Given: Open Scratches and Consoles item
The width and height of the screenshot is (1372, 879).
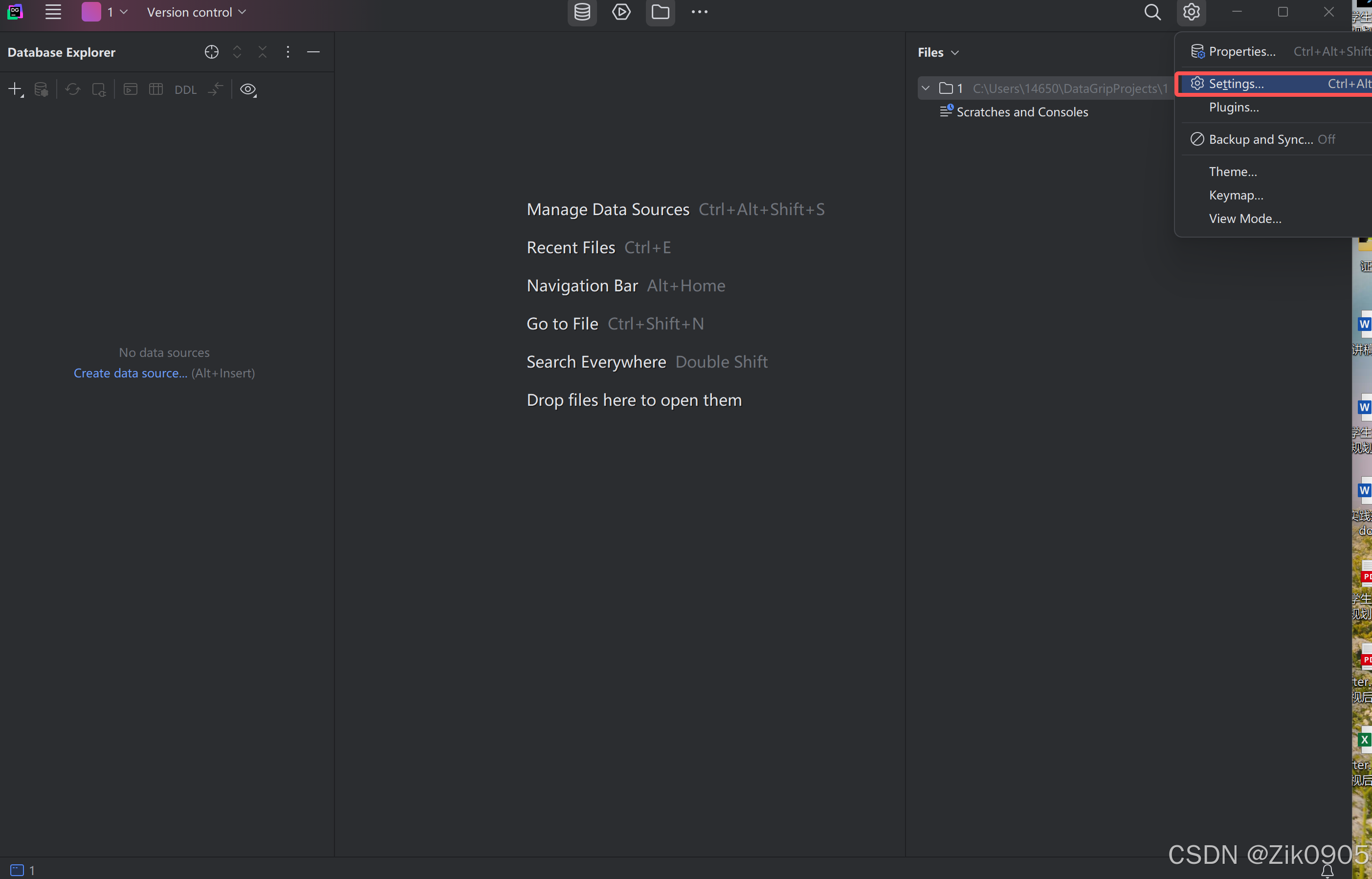Looking at the screenshot, I should [1021, 112].
